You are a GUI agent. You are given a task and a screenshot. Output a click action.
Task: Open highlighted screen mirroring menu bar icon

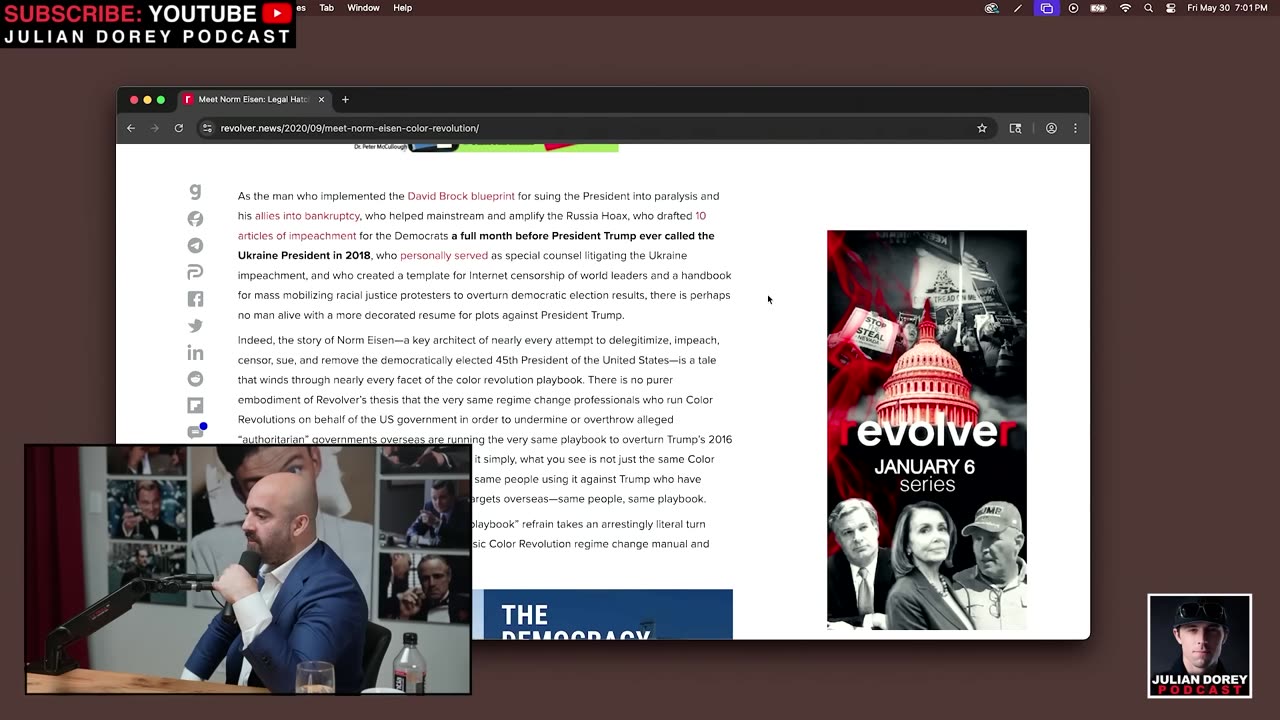click(1046, 8)
